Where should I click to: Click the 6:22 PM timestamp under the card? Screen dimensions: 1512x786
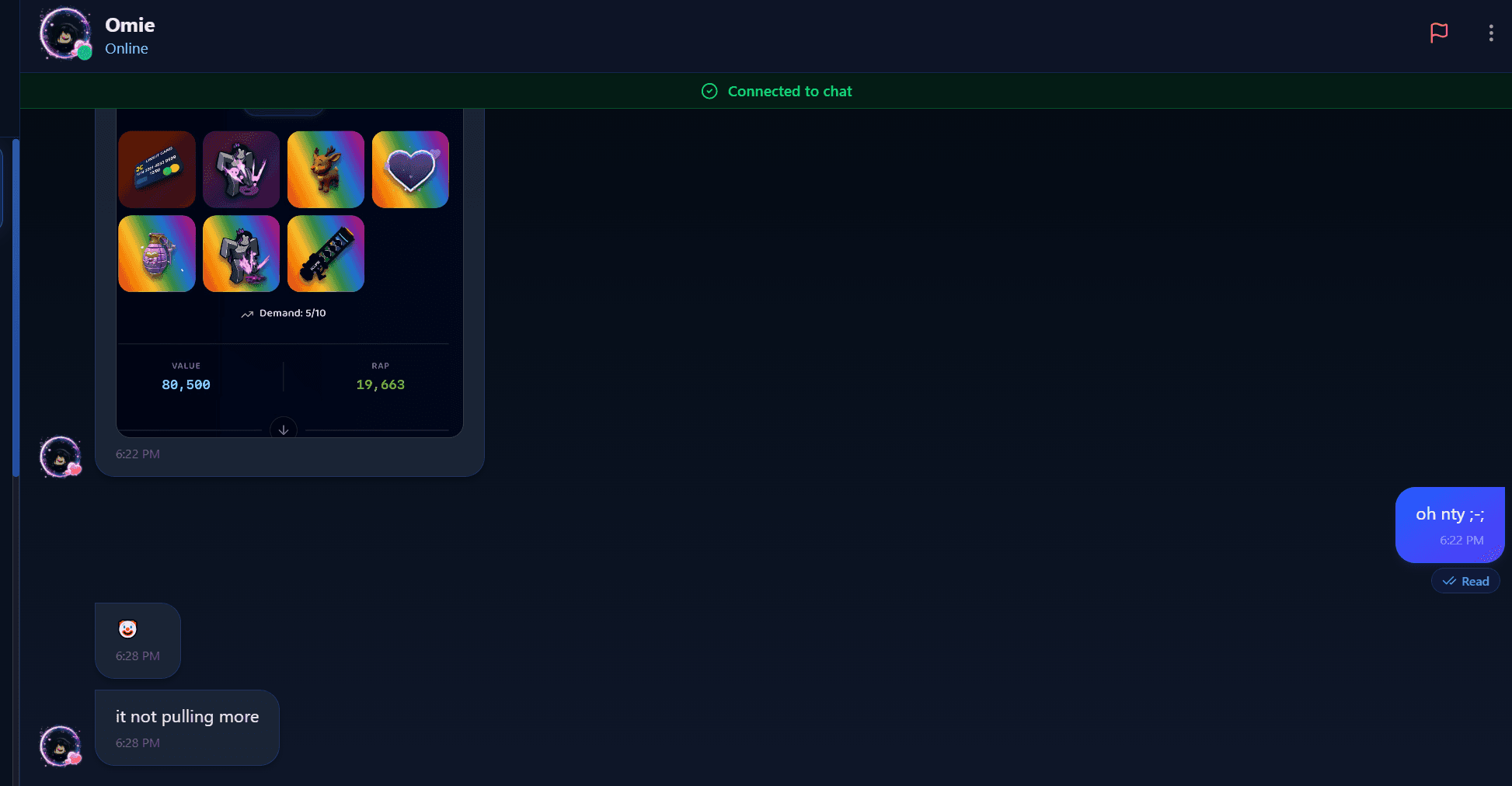(x=138, y=454)
